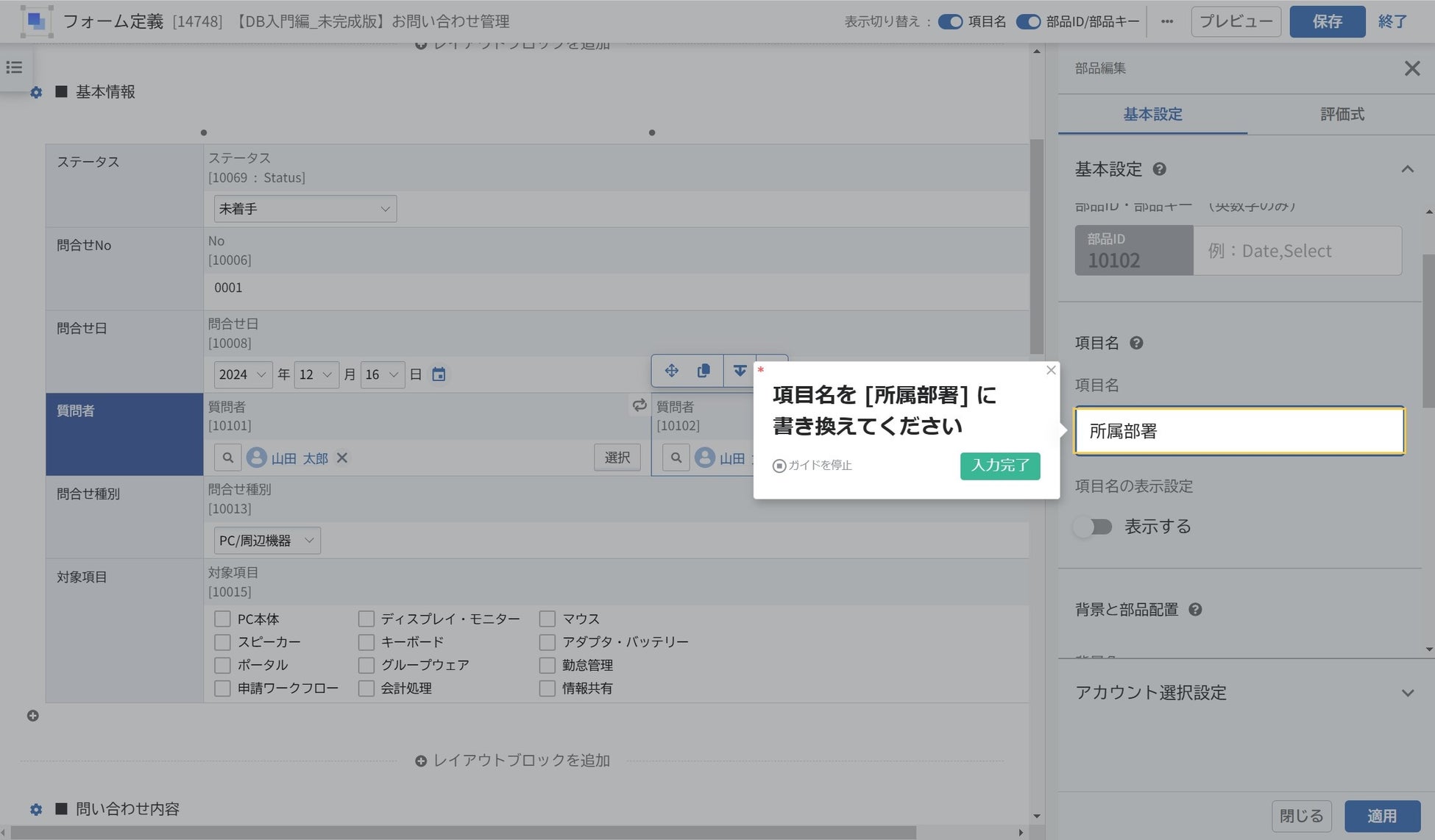Open the PC/周辺機器 dropdown

(266, 541)
